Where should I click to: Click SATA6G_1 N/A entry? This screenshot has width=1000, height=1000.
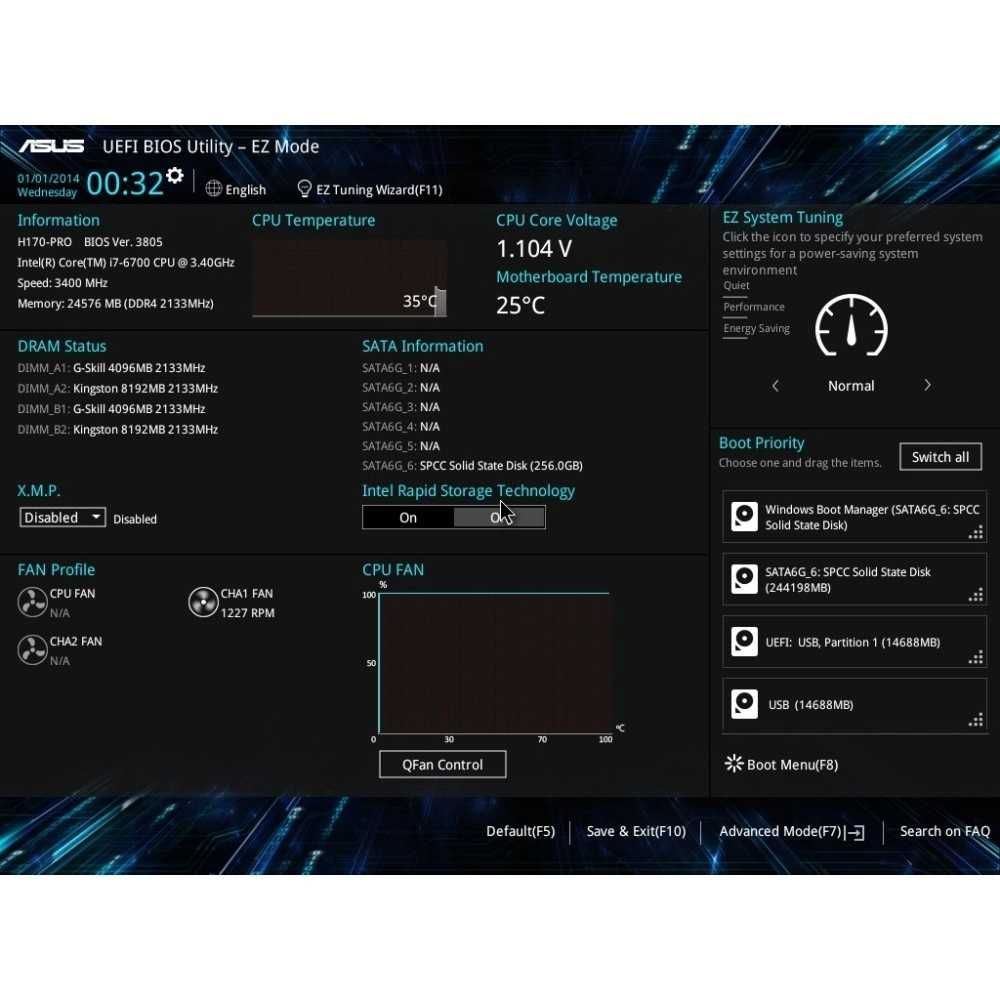coord(401,368)
